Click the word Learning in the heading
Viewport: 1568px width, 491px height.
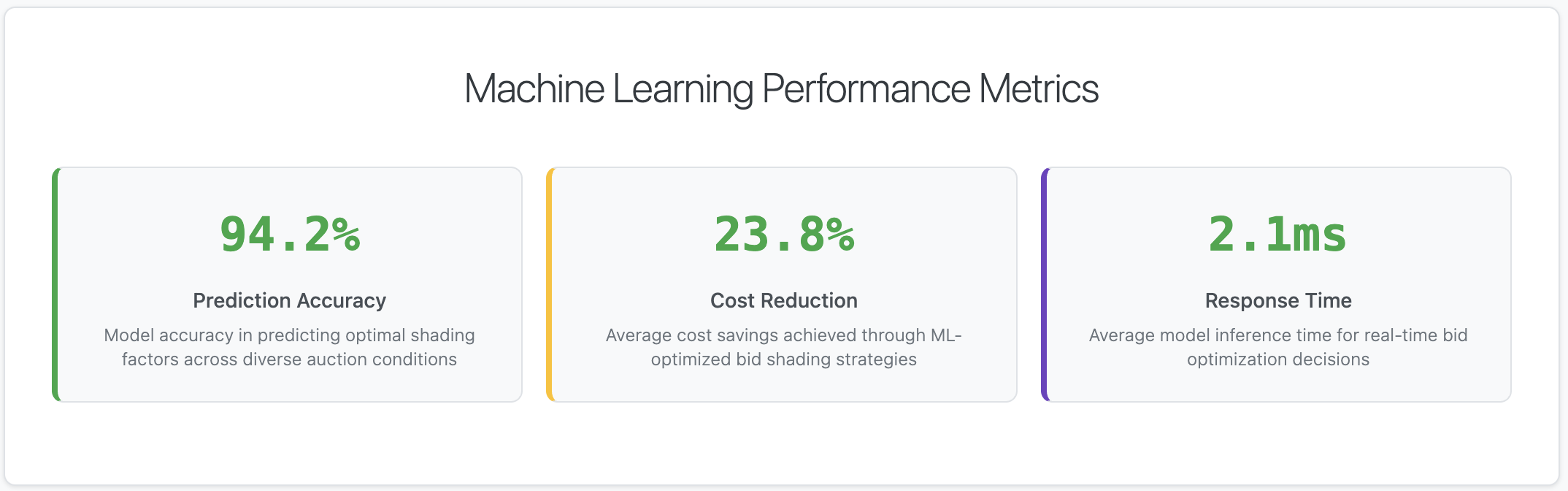683,89
